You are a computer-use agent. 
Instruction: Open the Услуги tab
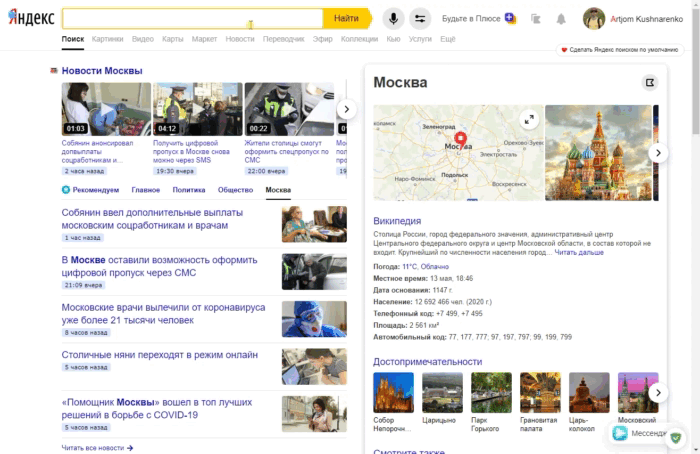click(420, 39)
